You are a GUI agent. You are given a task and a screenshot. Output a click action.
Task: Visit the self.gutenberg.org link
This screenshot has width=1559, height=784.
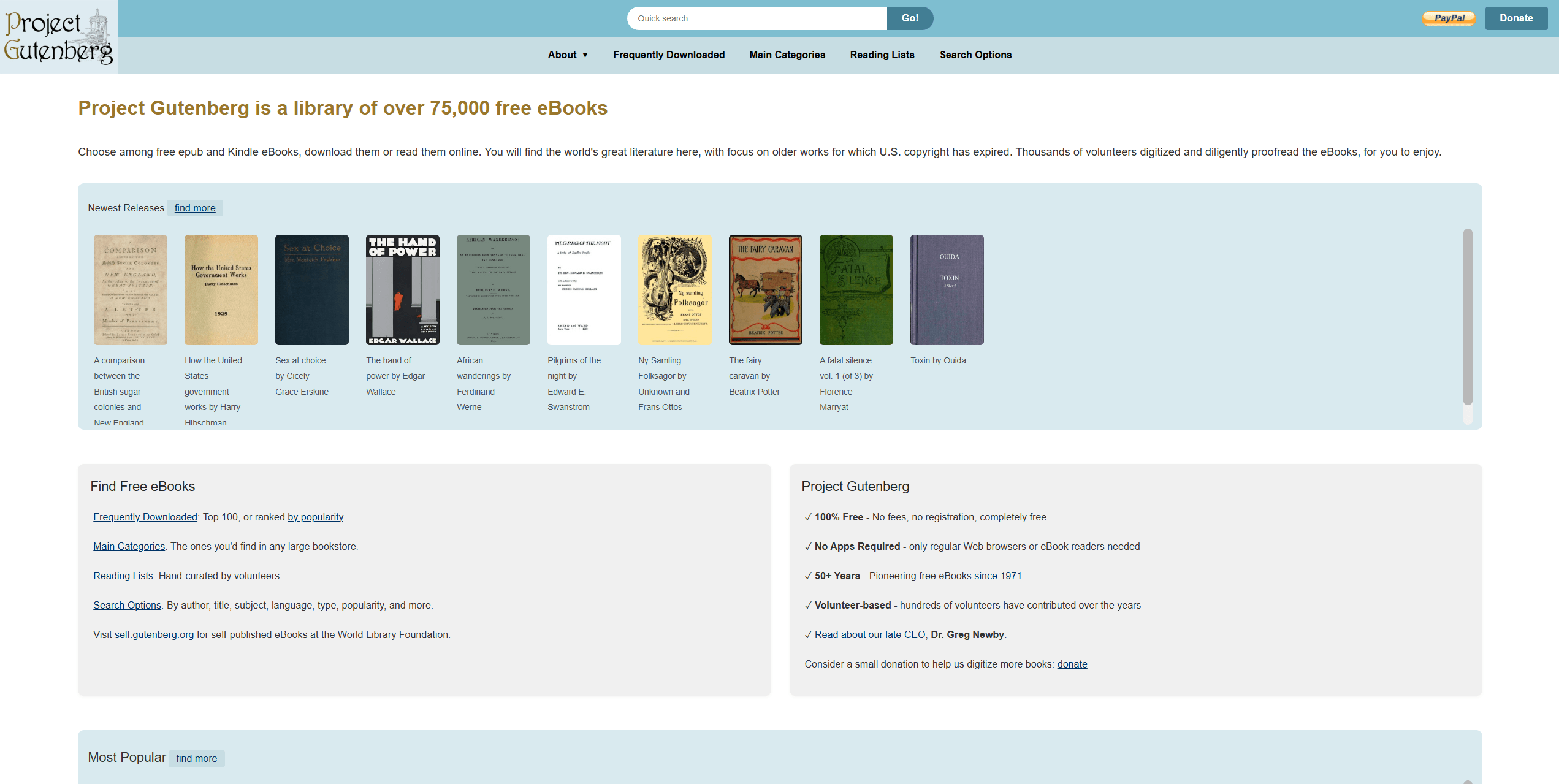pyautogui.click(x=154, y=634)
